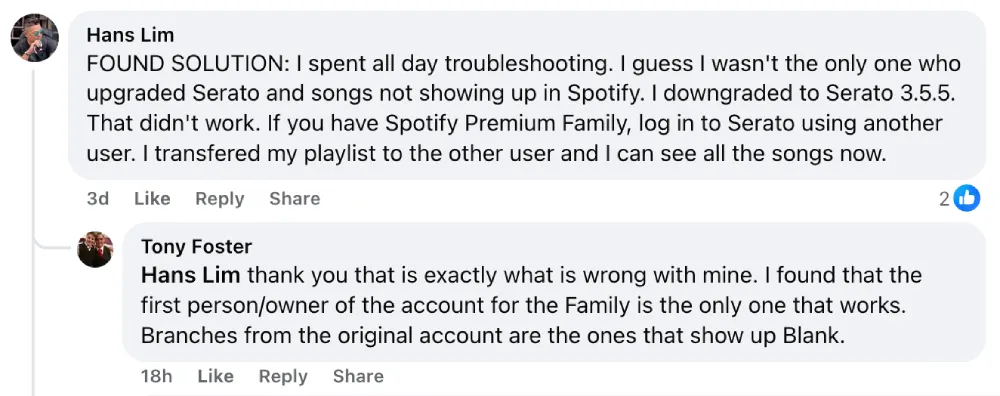Click inside Hans Lim's comment bubble

click(527, 95)
